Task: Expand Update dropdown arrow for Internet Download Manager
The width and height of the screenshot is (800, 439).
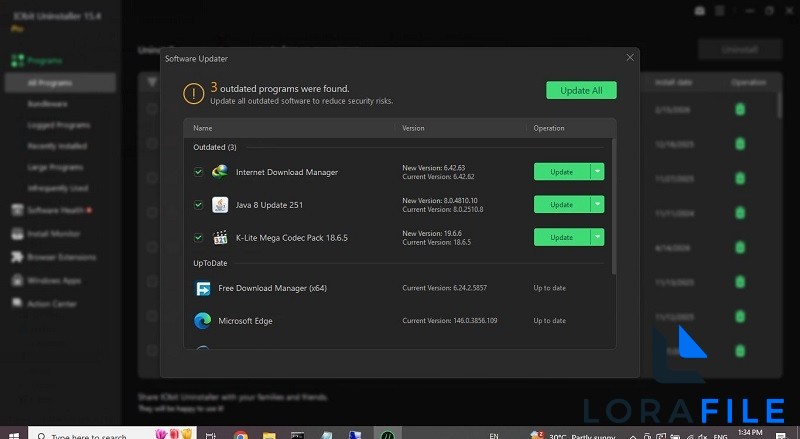Action: (597, 172)
